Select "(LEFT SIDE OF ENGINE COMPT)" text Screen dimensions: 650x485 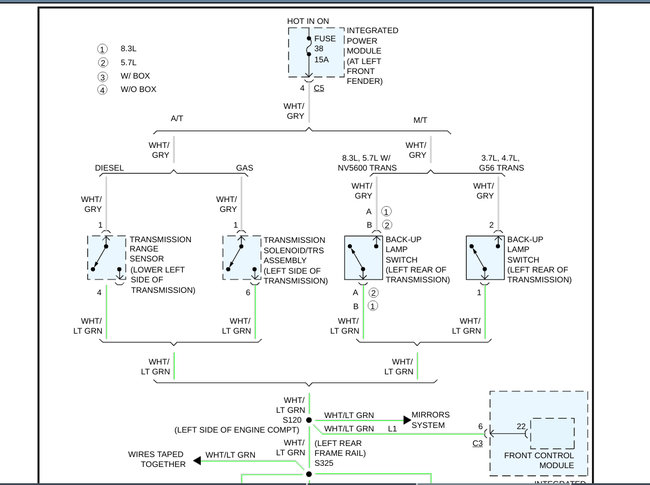(237, 430)
